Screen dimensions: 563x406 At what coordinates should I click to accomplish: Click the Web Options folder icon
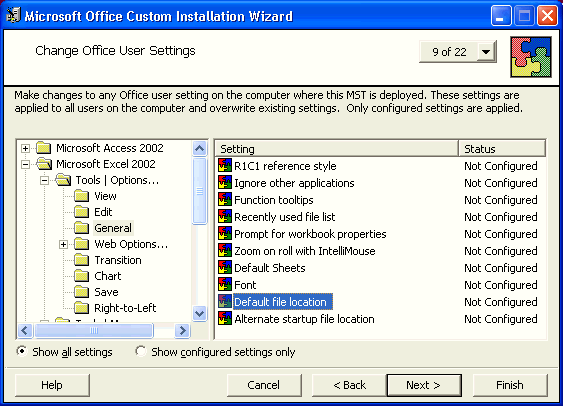click(82, 244)
